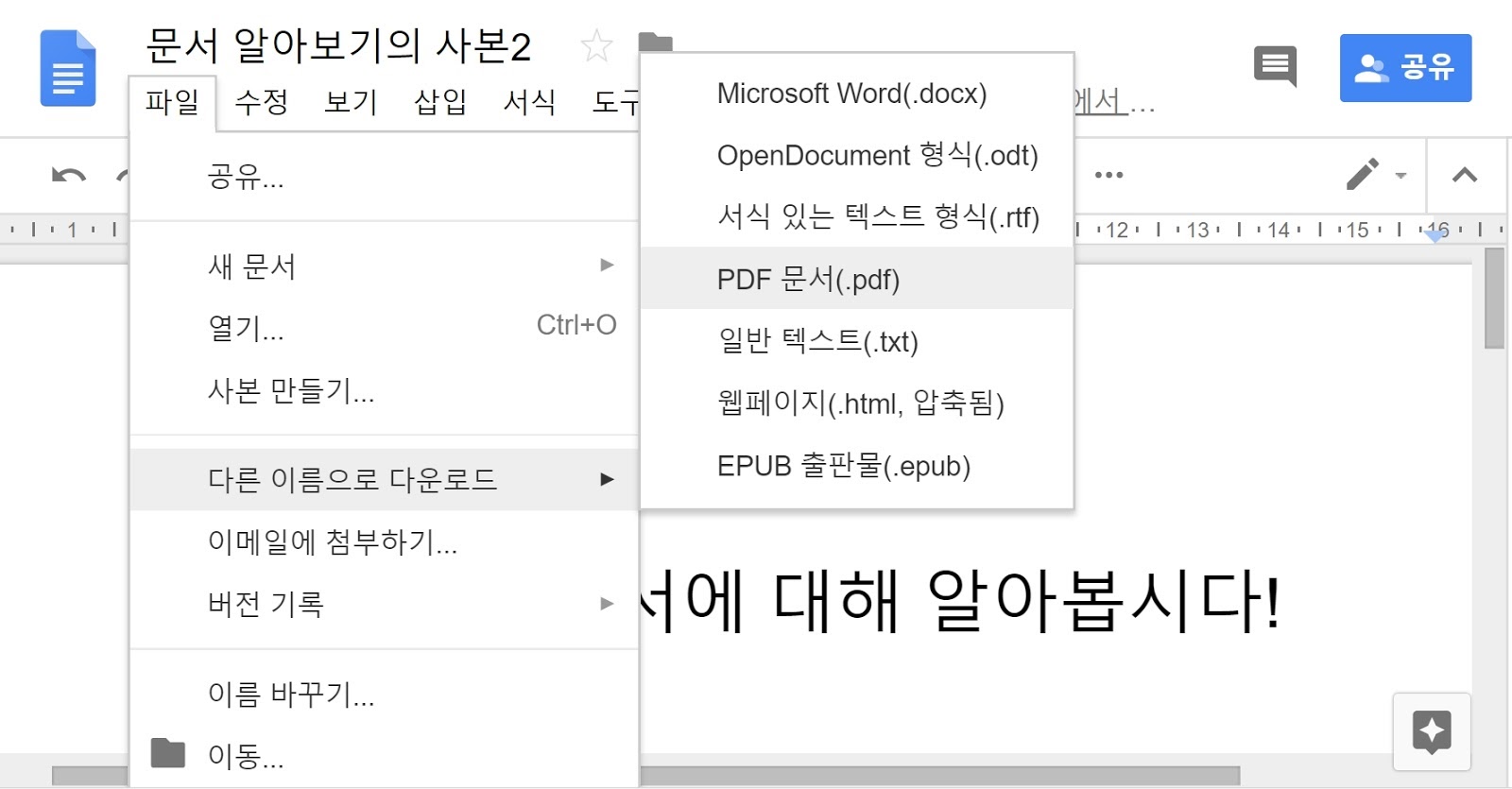Download as PDF 문서(.pdf)
This screenshot has width=1512, height=789.
857,279
